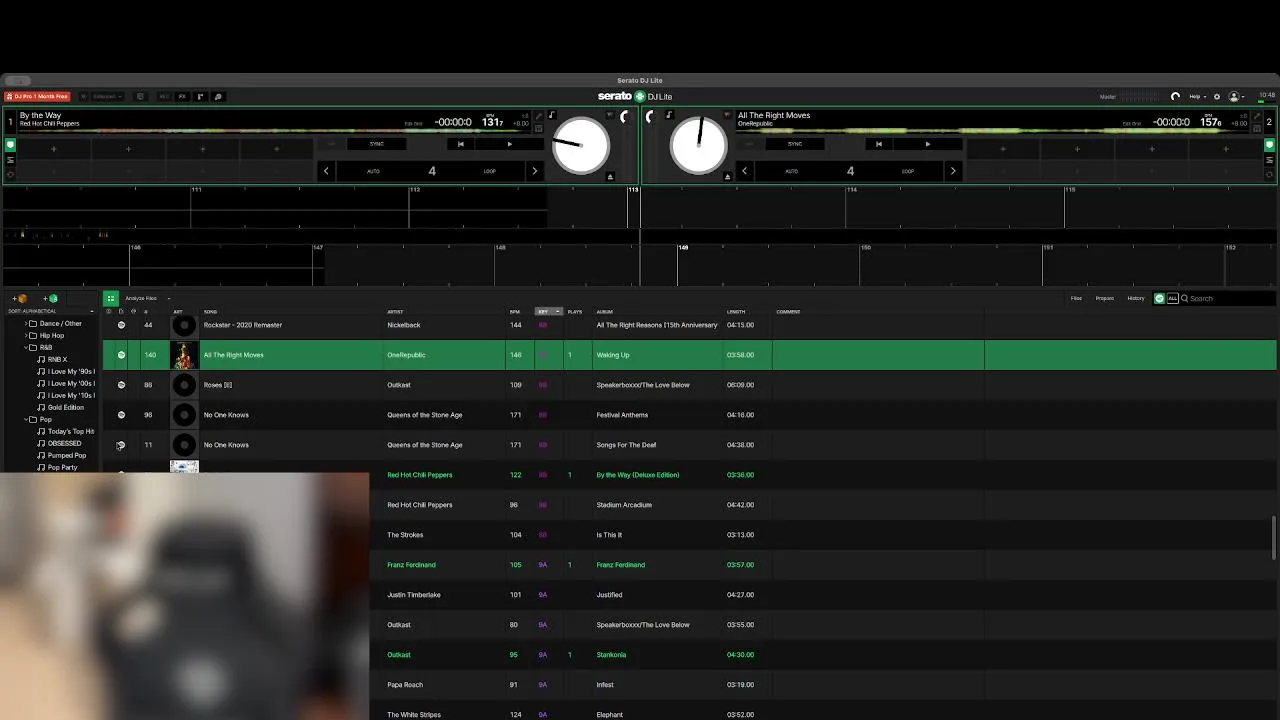Click album art of All The Right Moves

click(184, 355)
